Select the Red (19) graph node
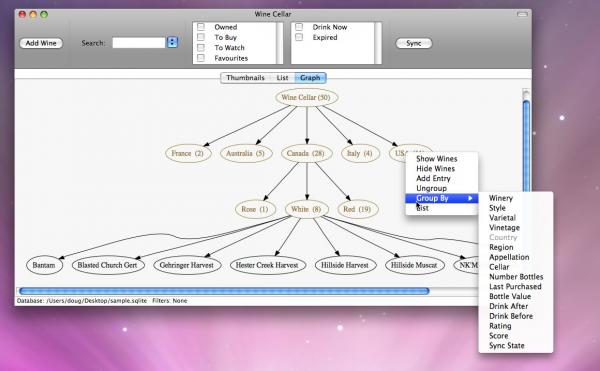The width and height of the screenshot is (600, 371). click(x=357, y=209)
